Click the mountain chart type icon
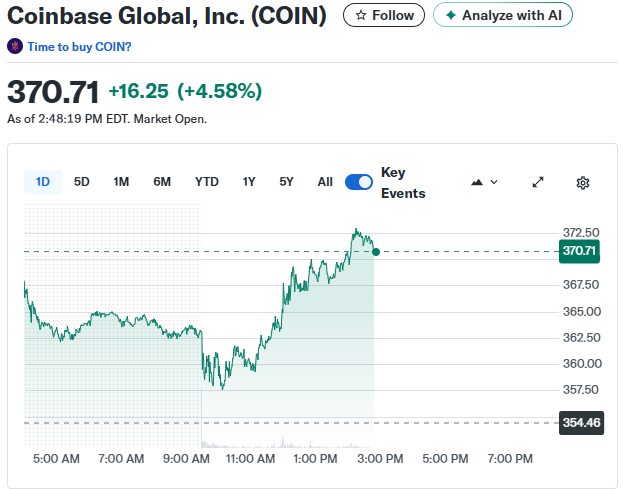Image resolution: width=623 pixels, height=489 pixels. pyautogui.click(x=477, y=182)
